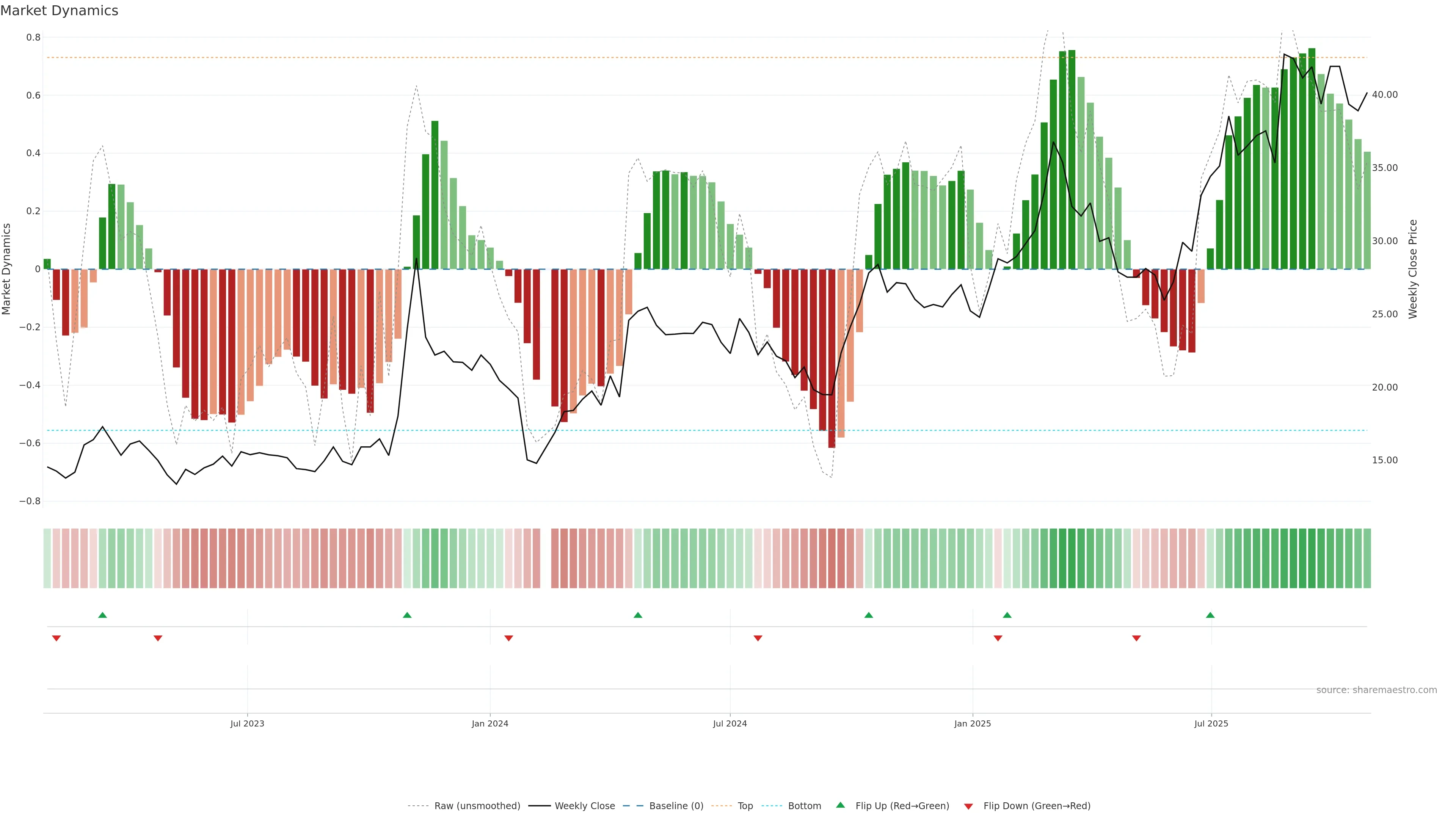
Task: Click the flip-up marker just after Jul 2025
Action: [x=1210, y=615]
